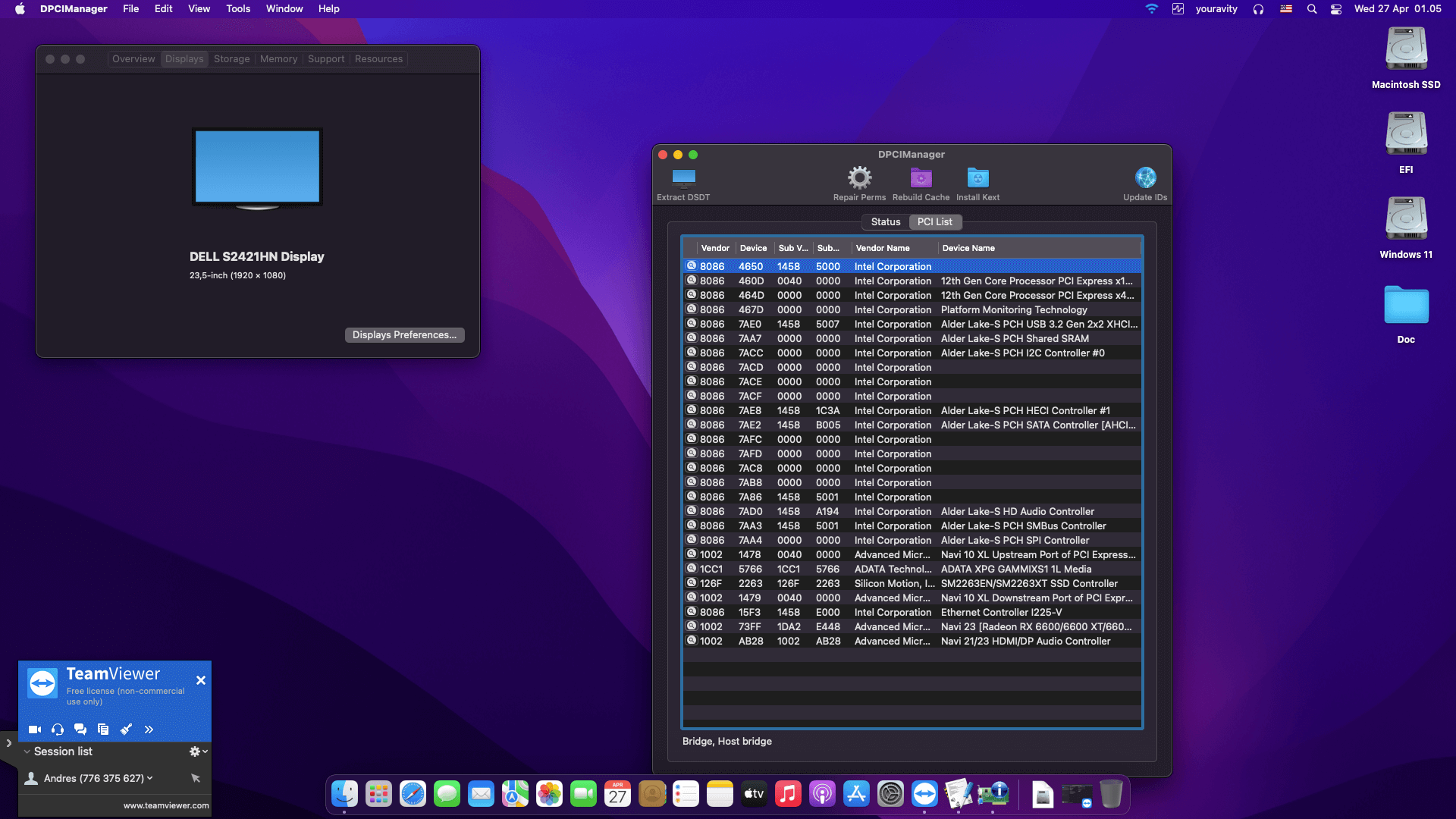Image resolution: width=1456 pixels, height=819 pixels.
Task: Sort by the Device column header
Action: click(x=753, y=248)
